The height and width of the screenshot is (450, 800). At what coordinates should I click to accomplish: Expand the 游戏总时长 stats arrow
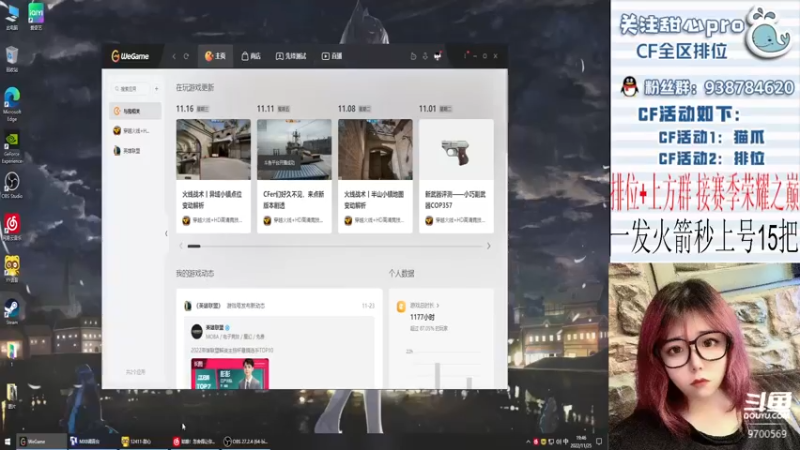click(x=438, y=306)
